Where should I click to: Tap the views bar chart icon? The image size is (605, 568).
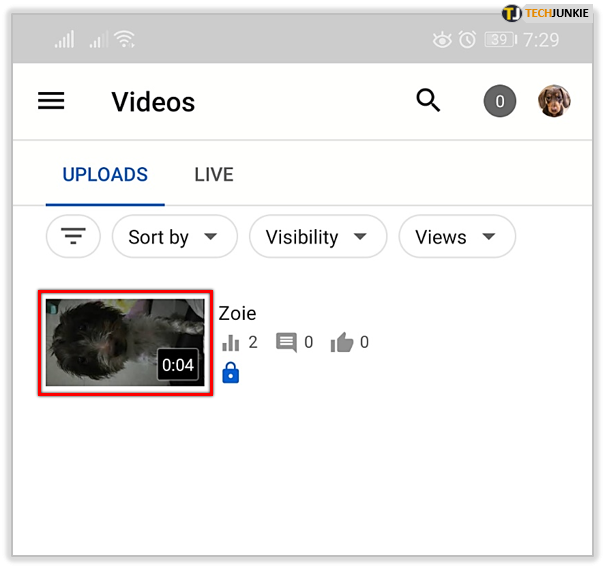tap(231, 342)
